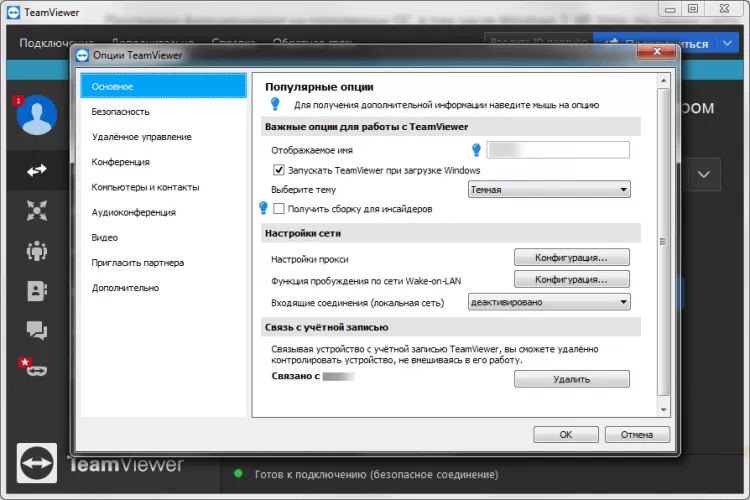Image resolution: width=750 pixels, height=500 pixels.
Task: Select the remote control arrows sidebar icon
Action: coord(37,170)
